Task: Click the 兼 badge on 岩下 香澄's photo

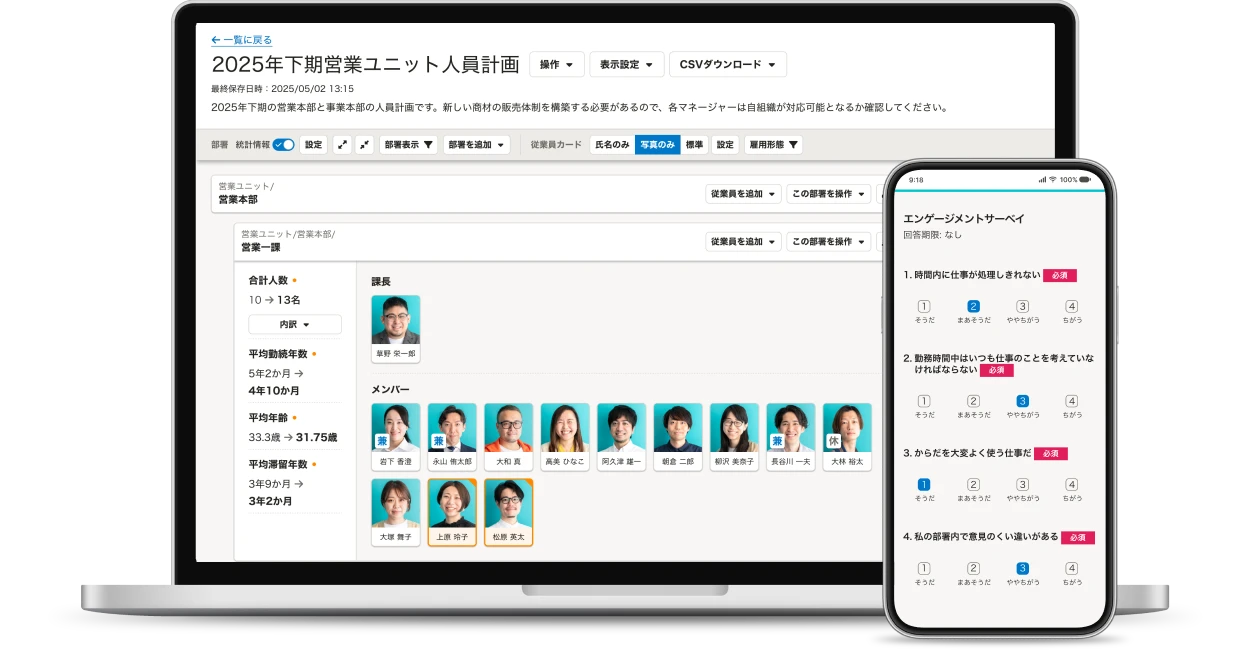Action: pyautogui.click(x=382, y=441)
